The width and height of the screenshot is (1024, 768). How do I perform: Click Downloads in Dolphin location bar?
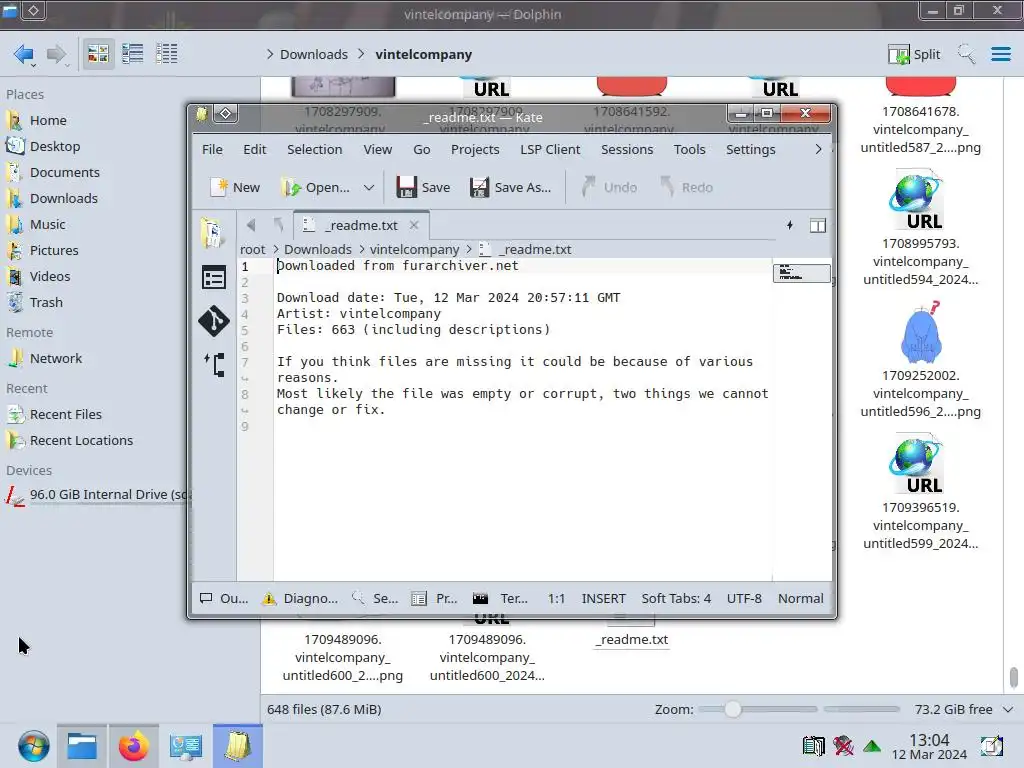[x=313, y=54]
